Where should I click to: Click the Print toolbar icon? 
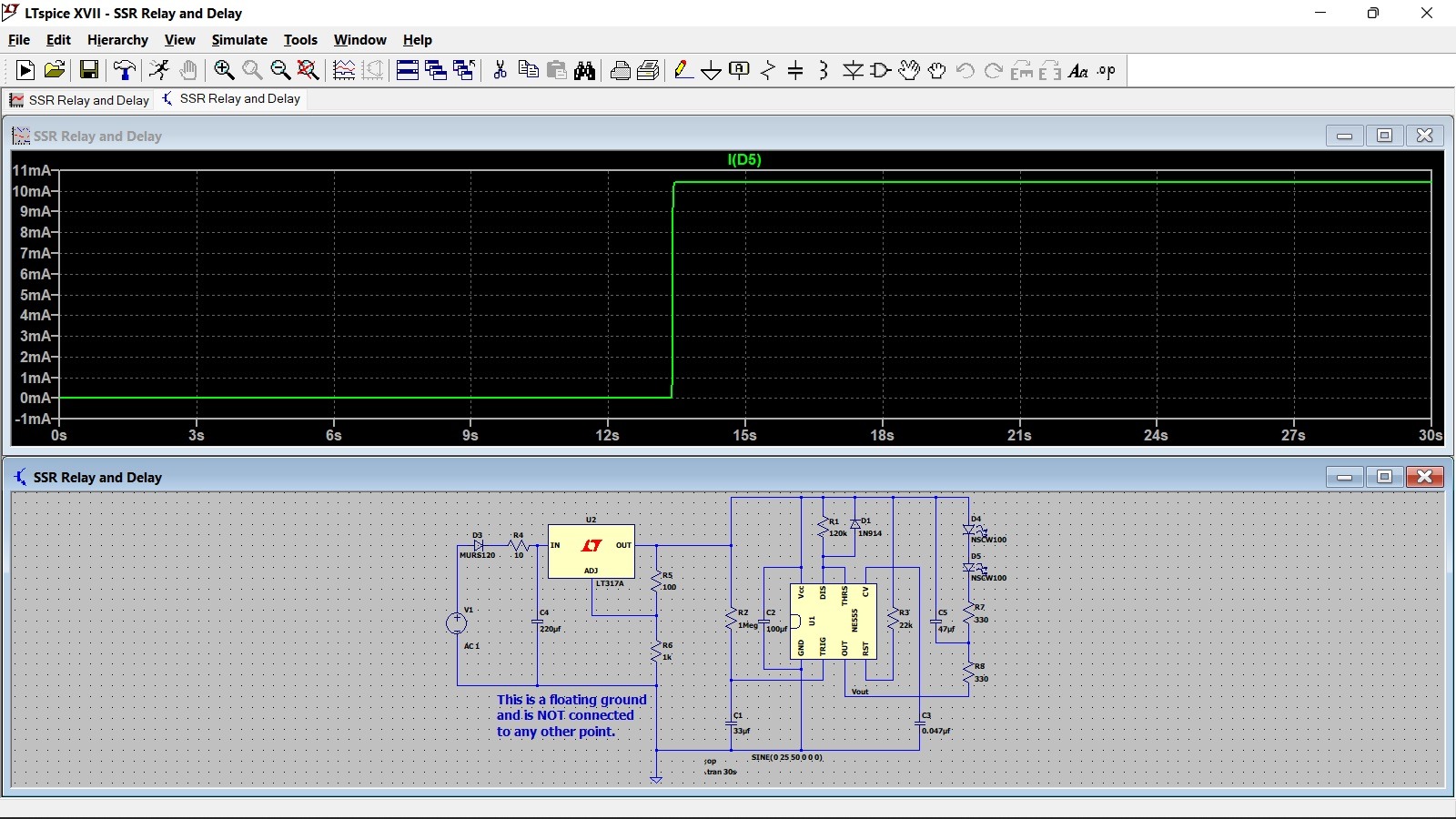(621, 70)
